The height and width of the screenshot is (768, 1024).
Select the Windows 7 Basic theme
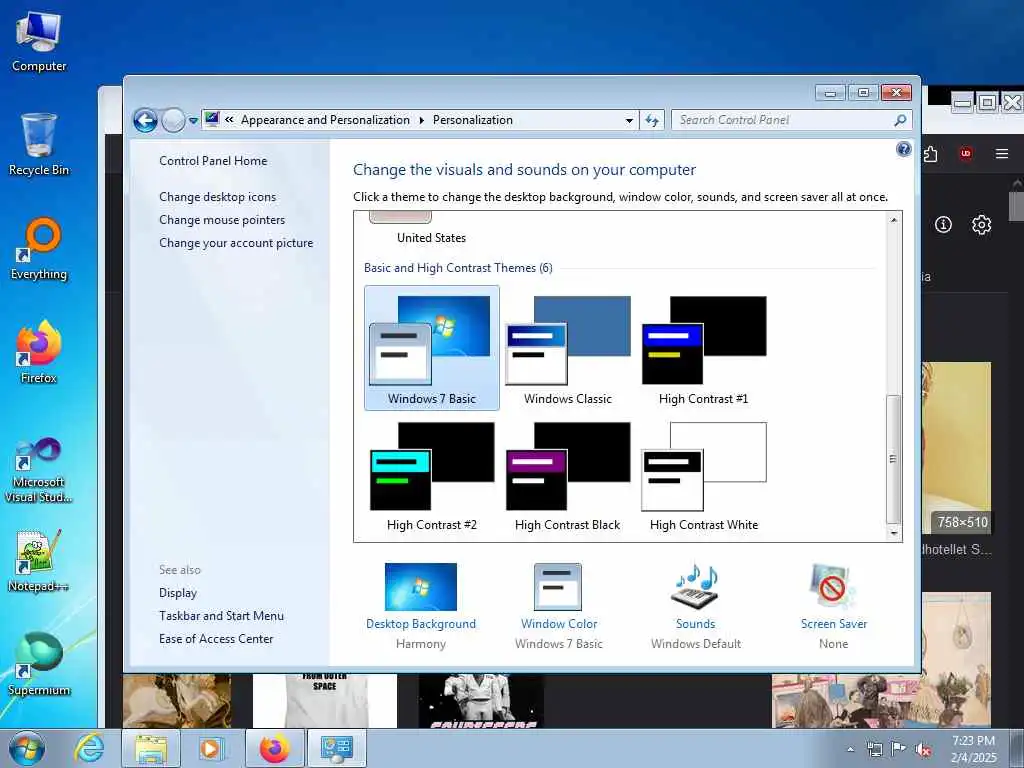(432, 347)
